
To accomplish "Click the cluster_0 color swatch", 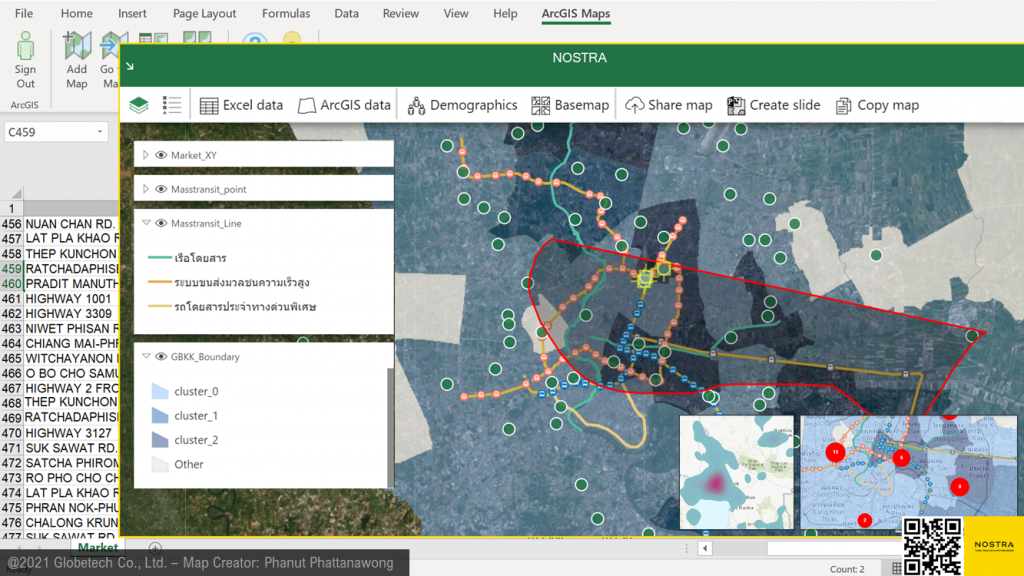I will tap(160, 391).
